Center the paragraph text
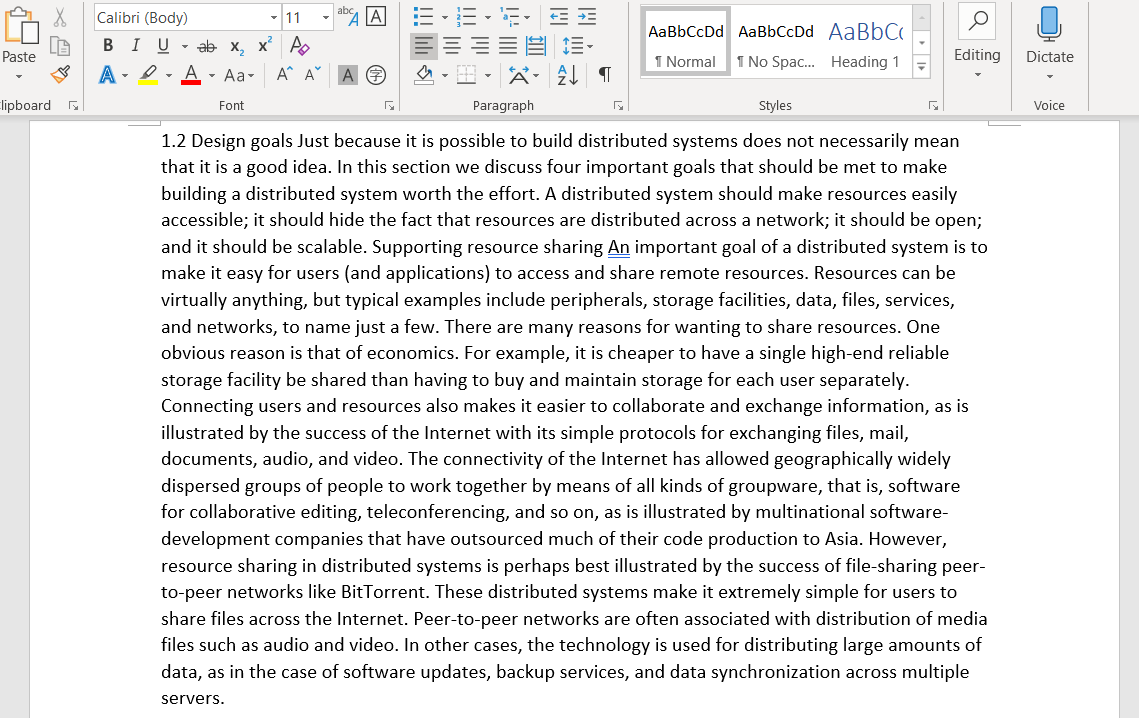 [452, 46]
